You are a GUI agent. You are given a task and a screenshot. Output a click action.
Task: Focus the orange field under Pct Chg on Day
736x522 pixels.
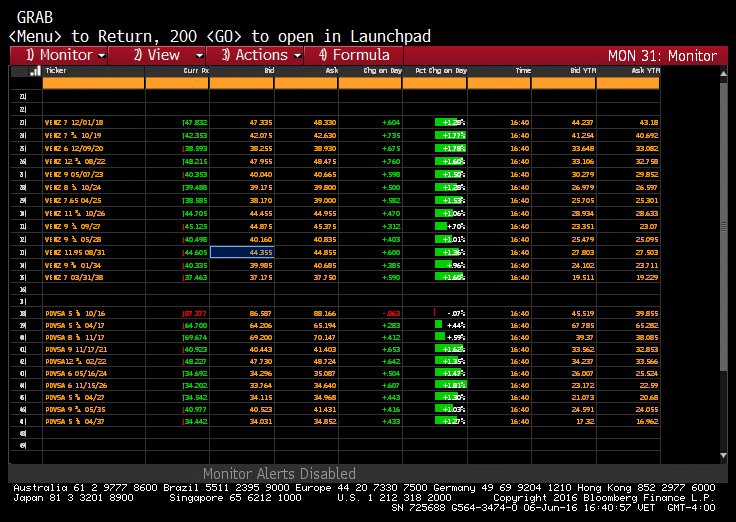[x=435, y=83]
